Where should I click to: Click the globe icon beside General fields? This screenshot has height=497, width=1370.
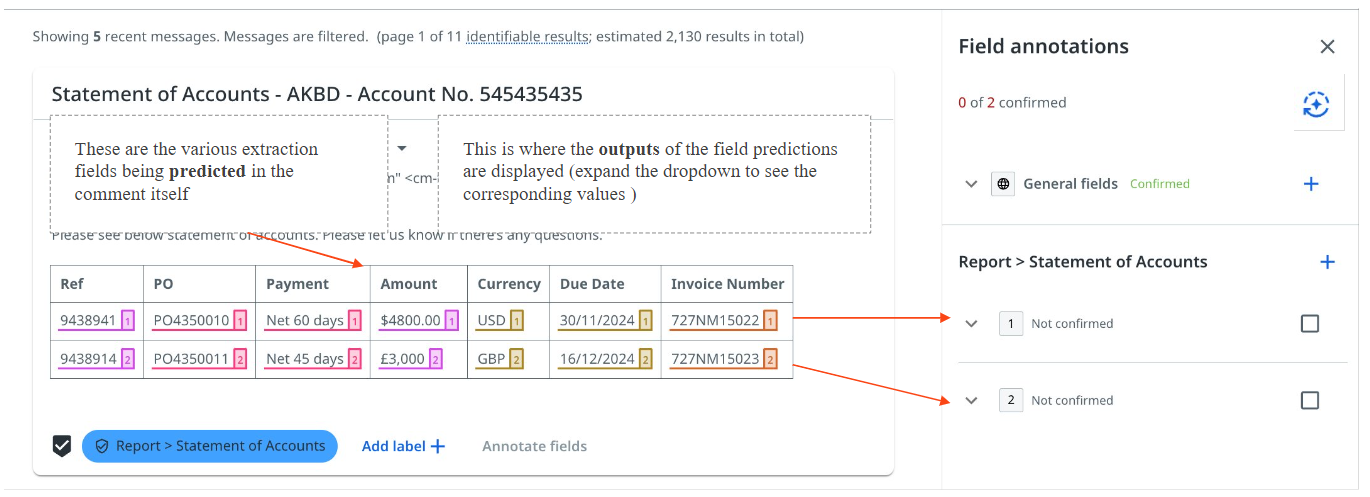pyautogui.click(x=1003, y=184)
